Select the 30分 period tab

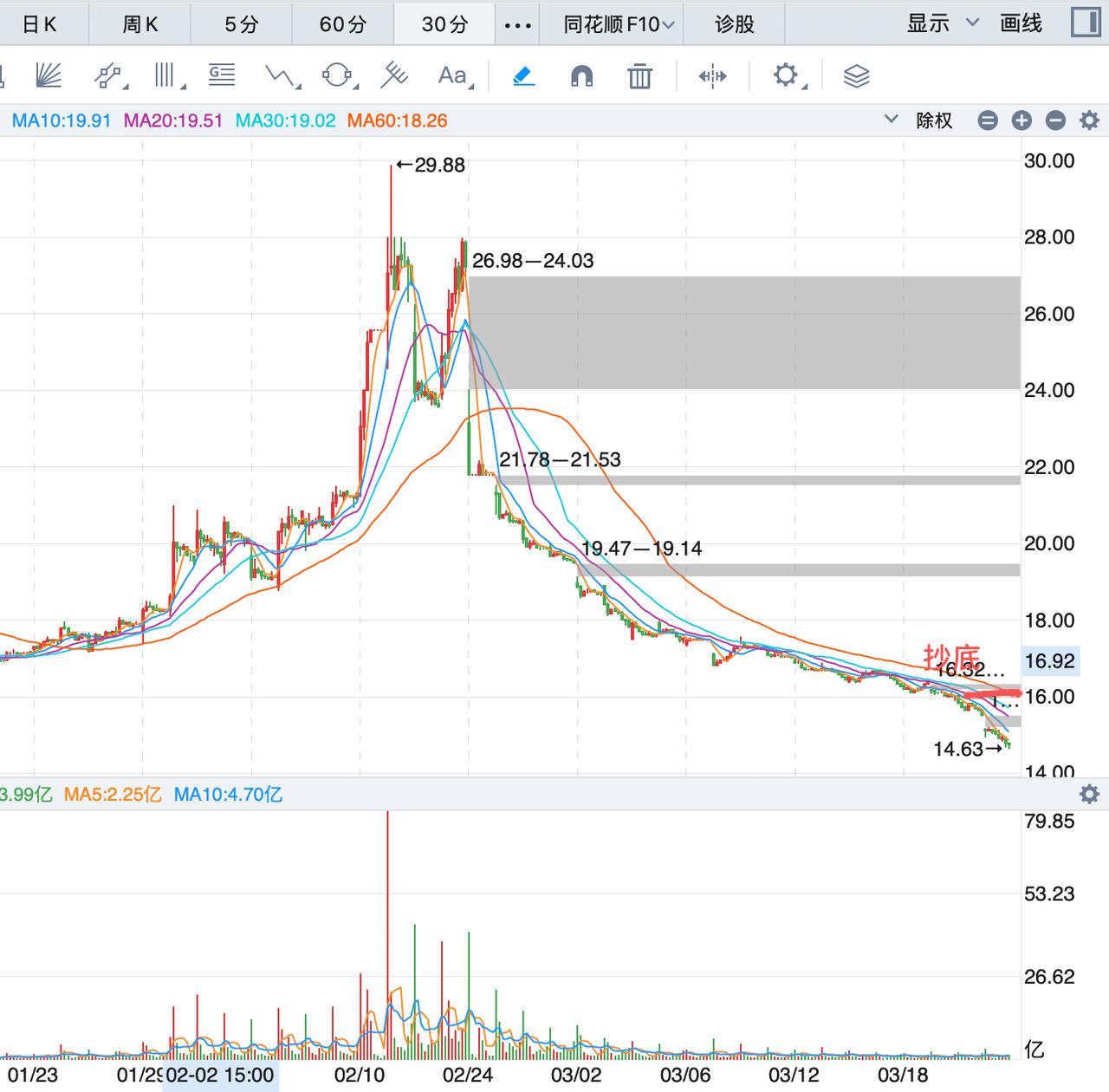tap(444, 24)
